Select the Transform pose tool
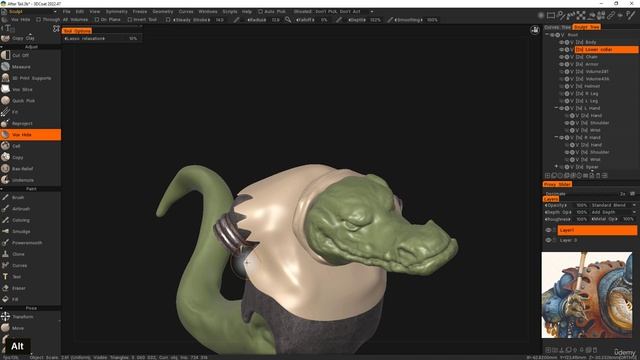This screenshot has height=360, width=640. point(31,317)
